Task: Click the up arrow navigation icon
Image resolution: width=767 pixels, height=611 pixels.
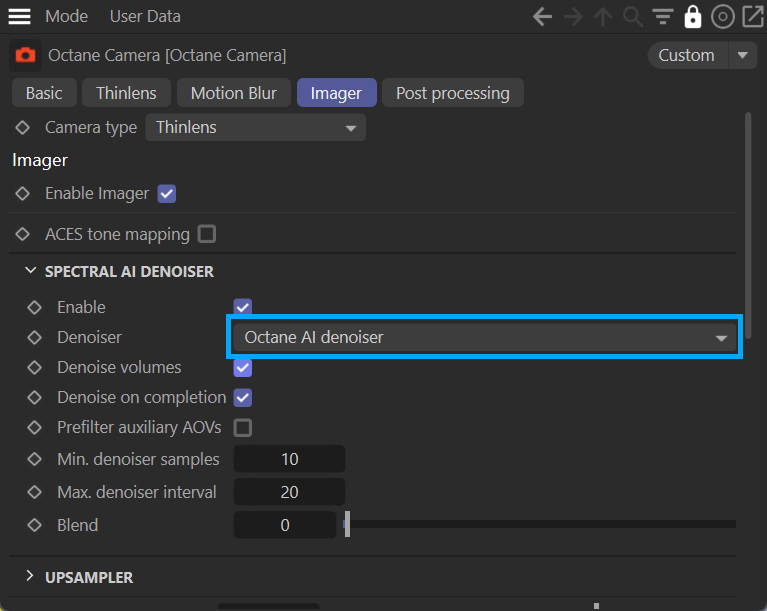Action: coord(603,16)
